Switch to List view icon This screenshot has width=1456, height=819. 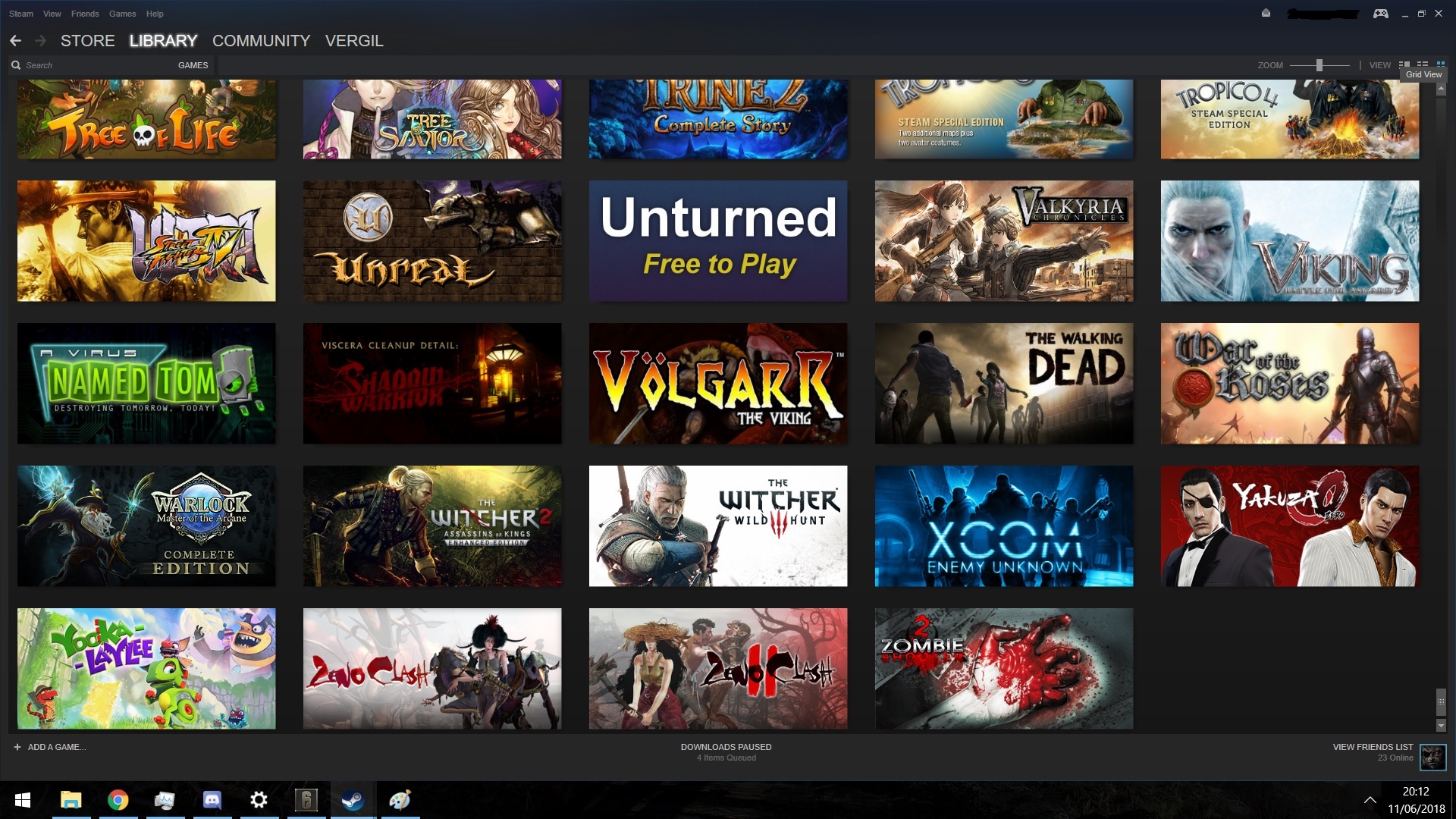[1423, 65]
